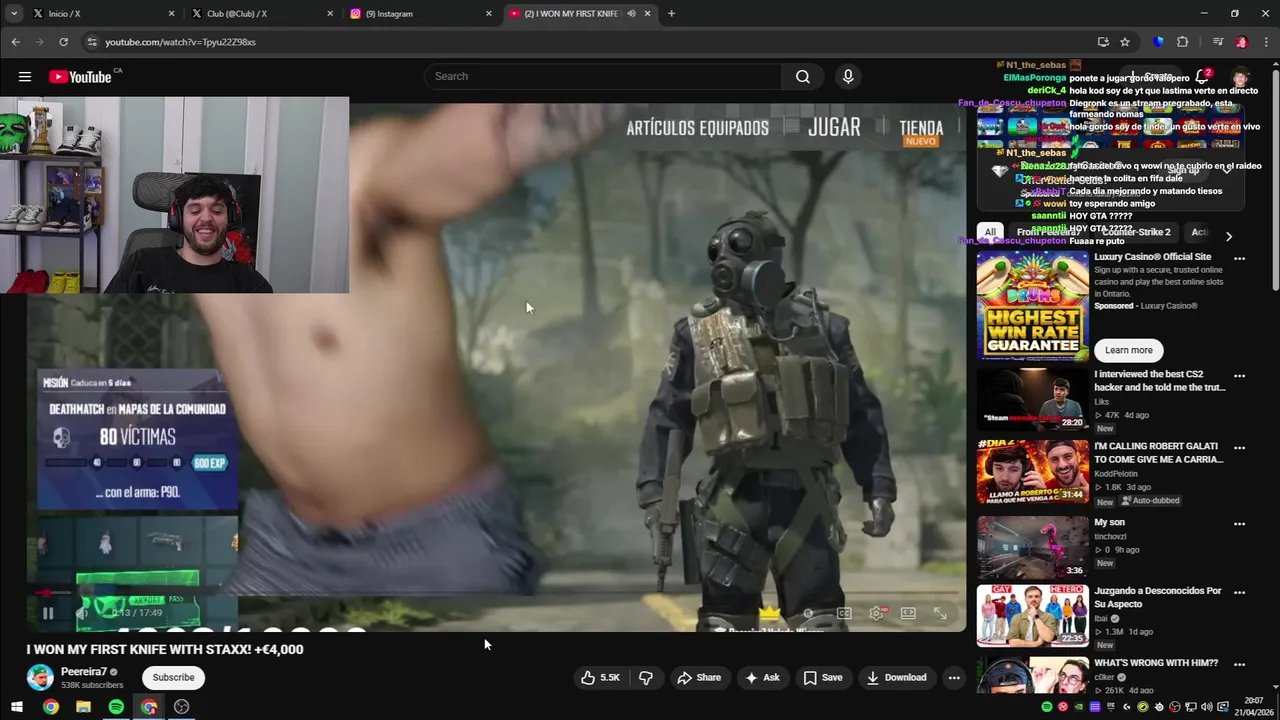Open the Windows Start menu
This screenshot has width=1280, height=720.
click(x=16, y=707)
